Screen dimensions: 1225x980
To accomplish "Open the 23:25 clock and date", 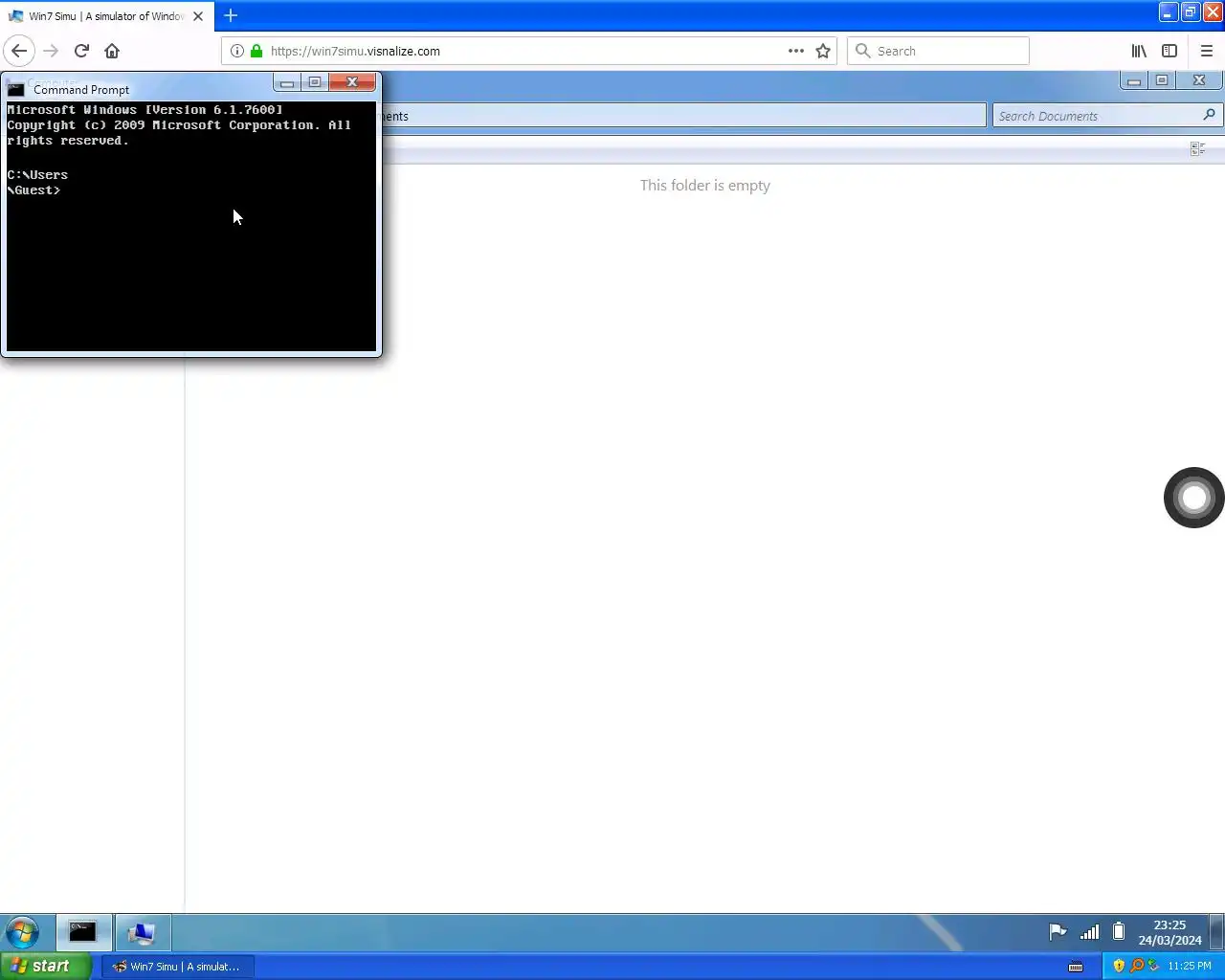I will pos(1169,932).
